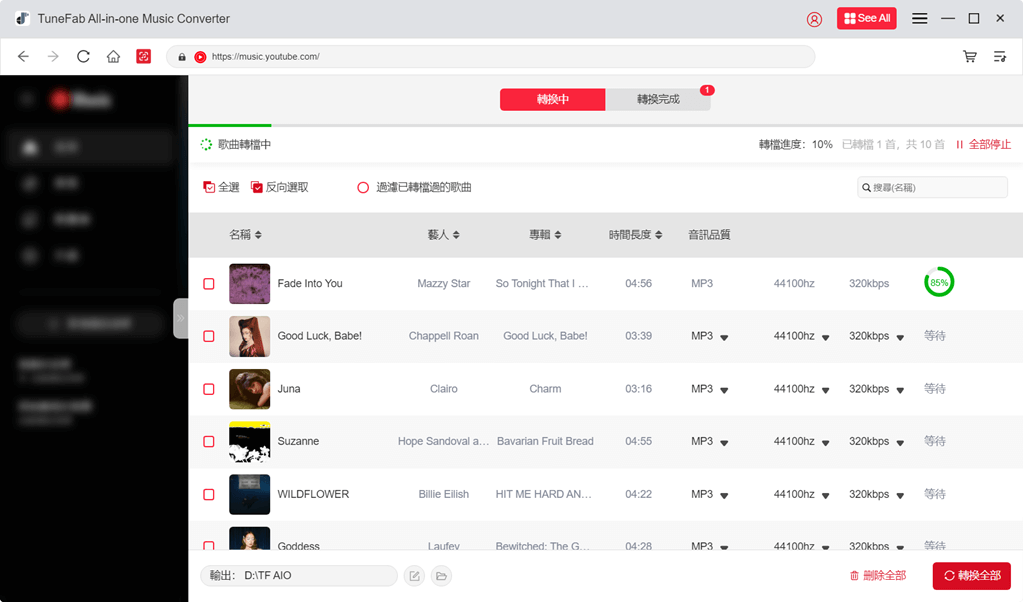This screenshot has width=1024, height=602.
Task: Click the Mazzy Star artist cell
Action: (x=443, y=283)
